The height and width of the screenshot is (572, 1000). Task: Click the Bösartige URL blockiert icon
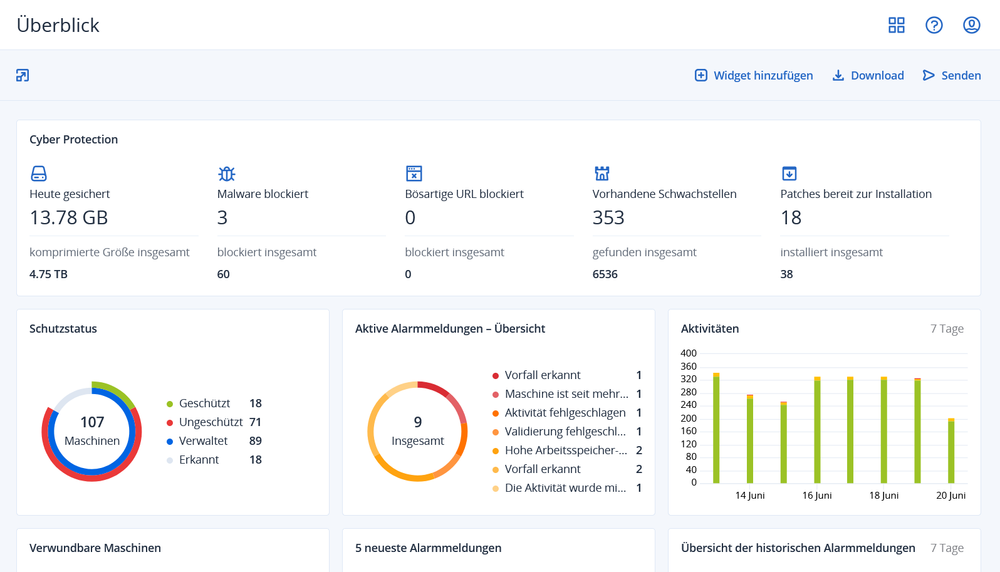click(414, 174)
